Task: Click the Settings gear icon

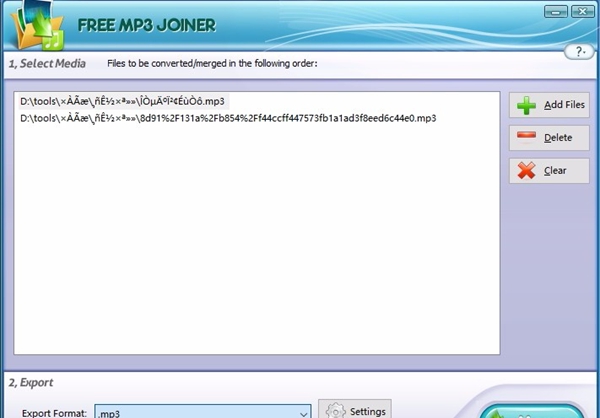Action: point(336,411)
